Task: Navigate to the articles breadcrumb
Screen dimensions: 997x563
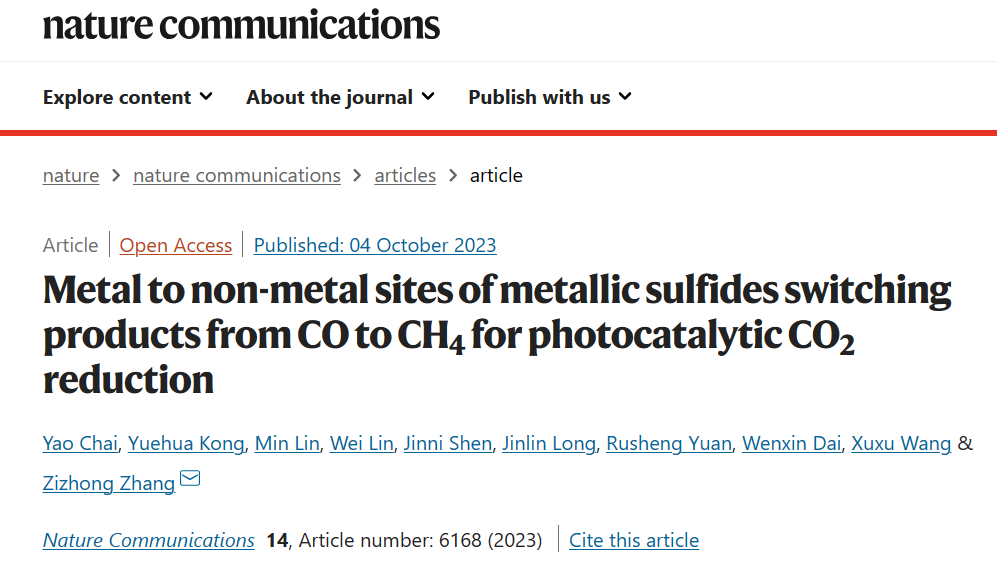Action: (405, 176)
